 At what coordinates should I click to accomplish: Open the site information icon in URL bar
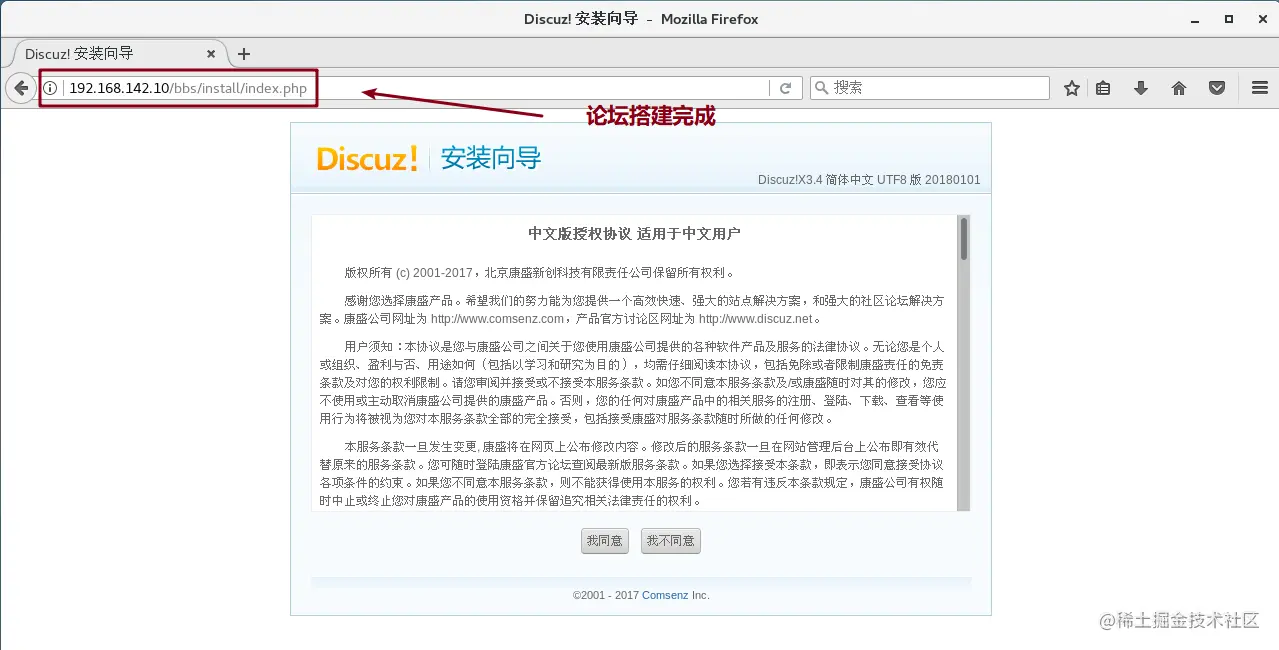(50, 88)
